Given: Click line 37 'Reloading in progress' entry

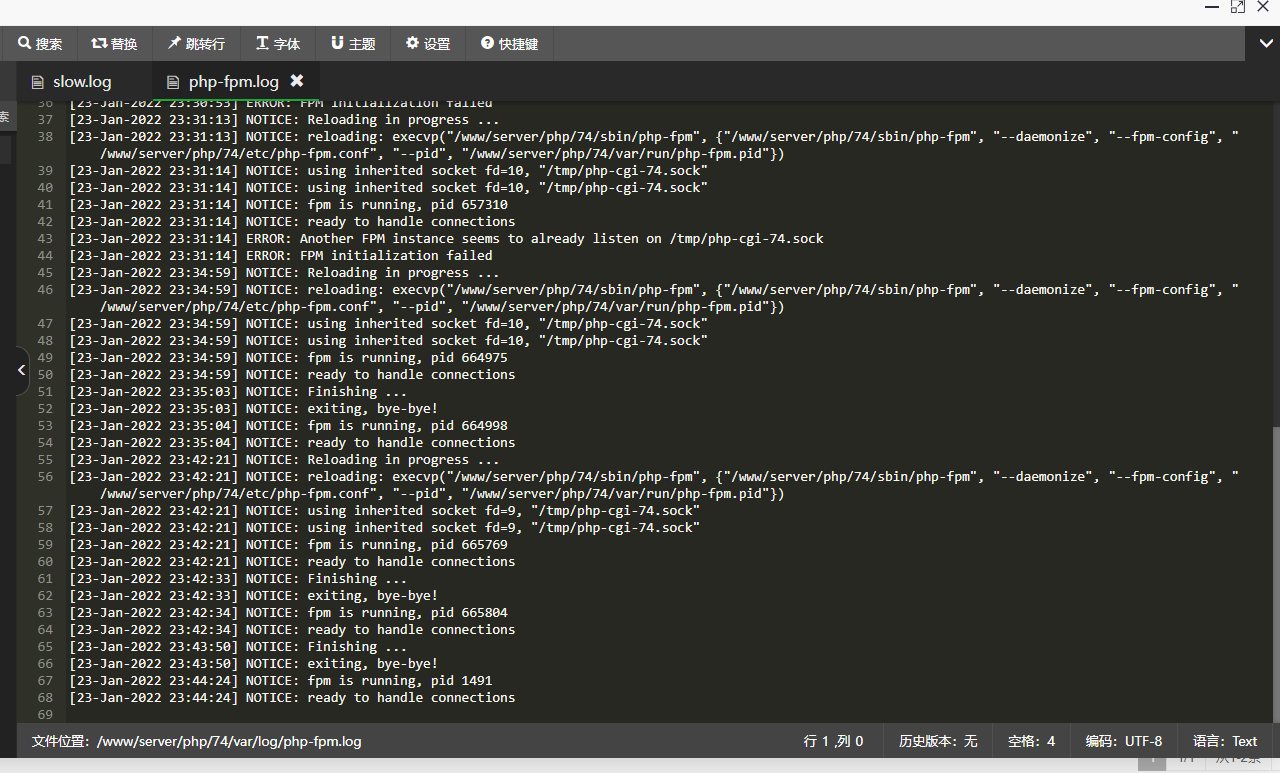Looking at the screenshot, I should pyautogui.click(x=284, y=119).
